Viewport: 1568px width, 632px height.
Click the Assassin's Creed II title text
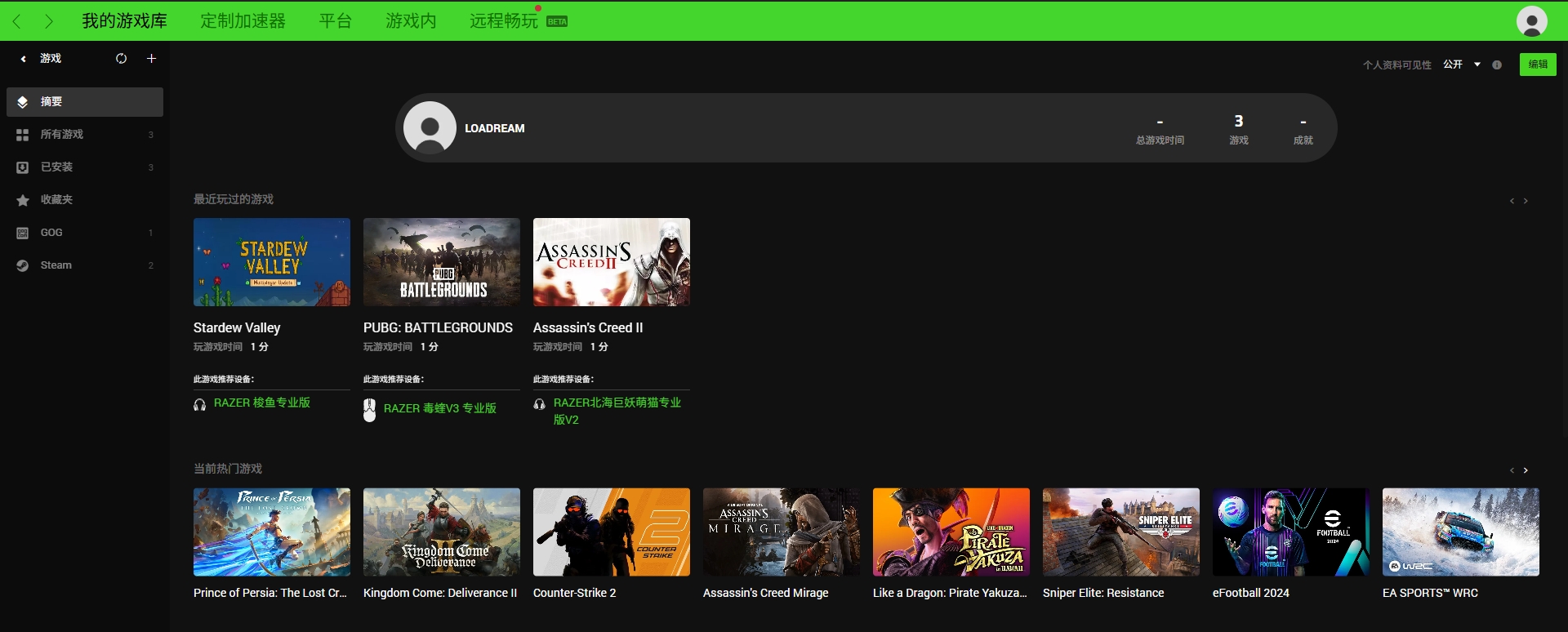(588, 327)
